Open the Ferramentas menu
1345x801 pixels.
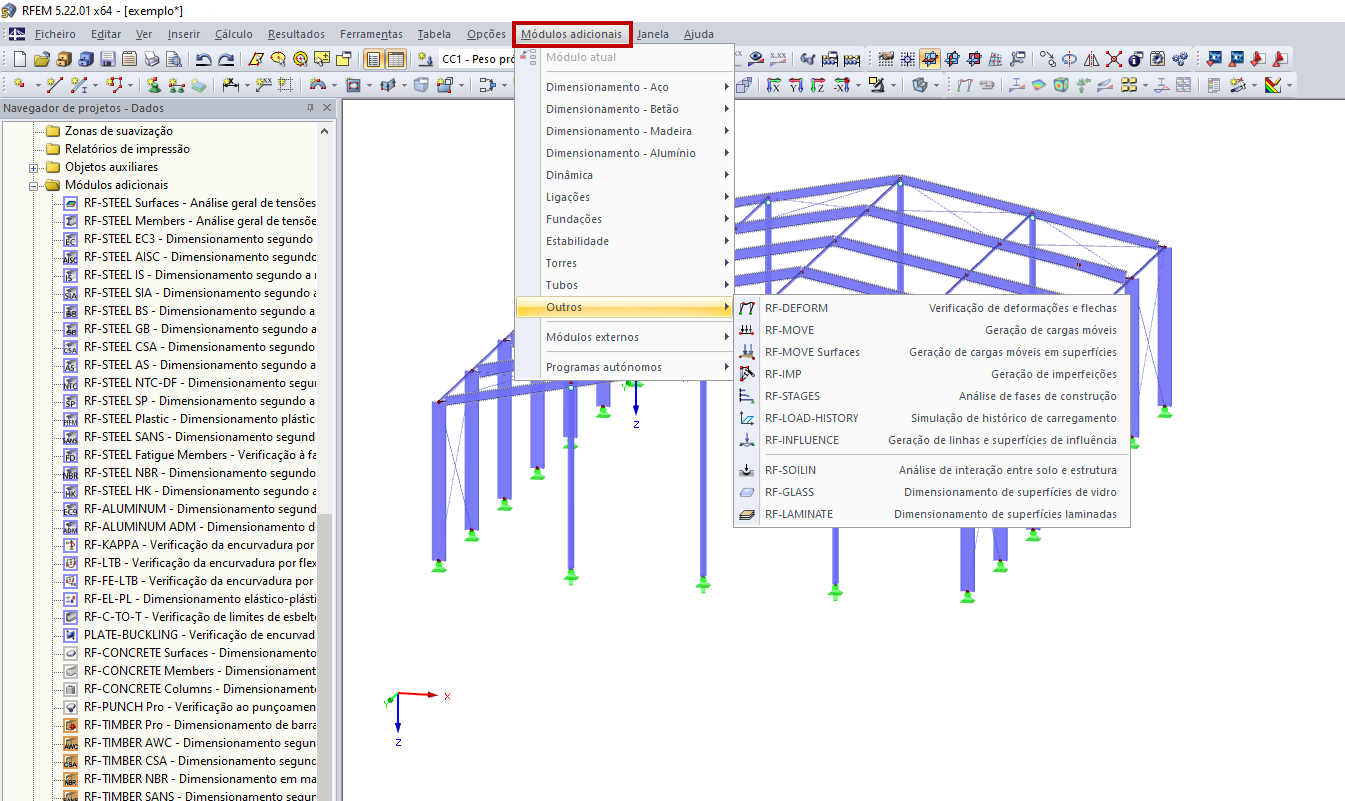pyautogui.click(x=371, y=34)
